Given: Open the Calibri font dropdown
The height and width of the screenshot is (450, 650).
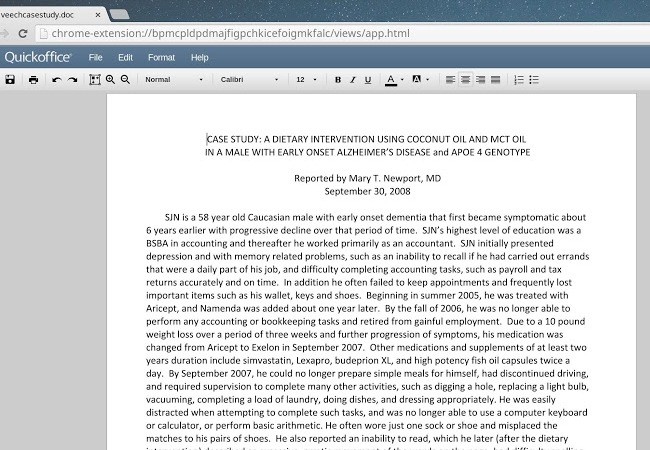Looking at the screenshot, I should pos(249,80).
